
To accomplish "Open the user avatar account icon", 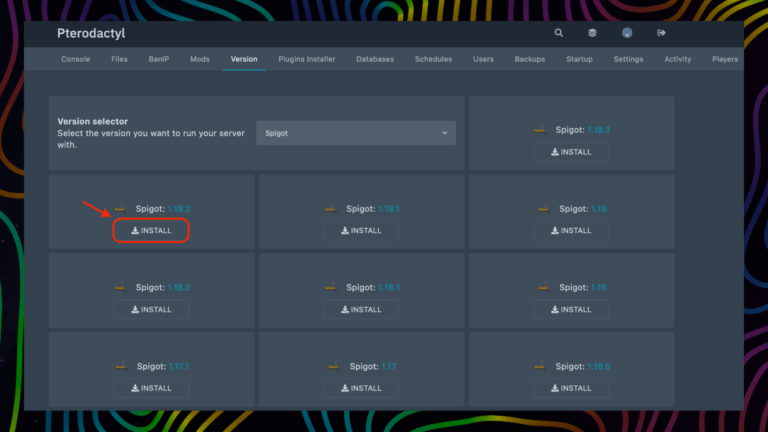I will pyautogui.click(x=627, y=33).
